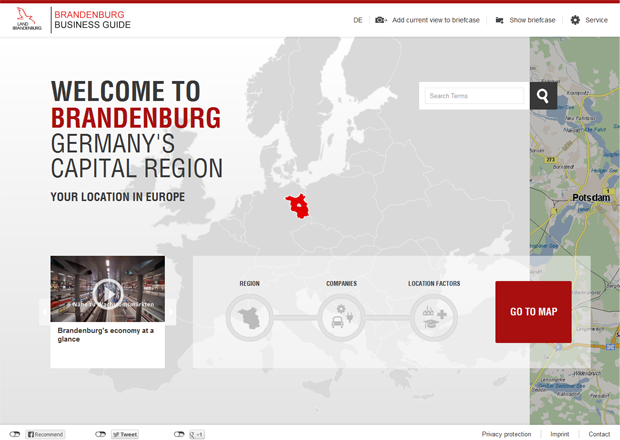Click the Facebook Recommend button
Image resolution: width=620 pixels, height=440 pixels.
[x=45, y=434]
